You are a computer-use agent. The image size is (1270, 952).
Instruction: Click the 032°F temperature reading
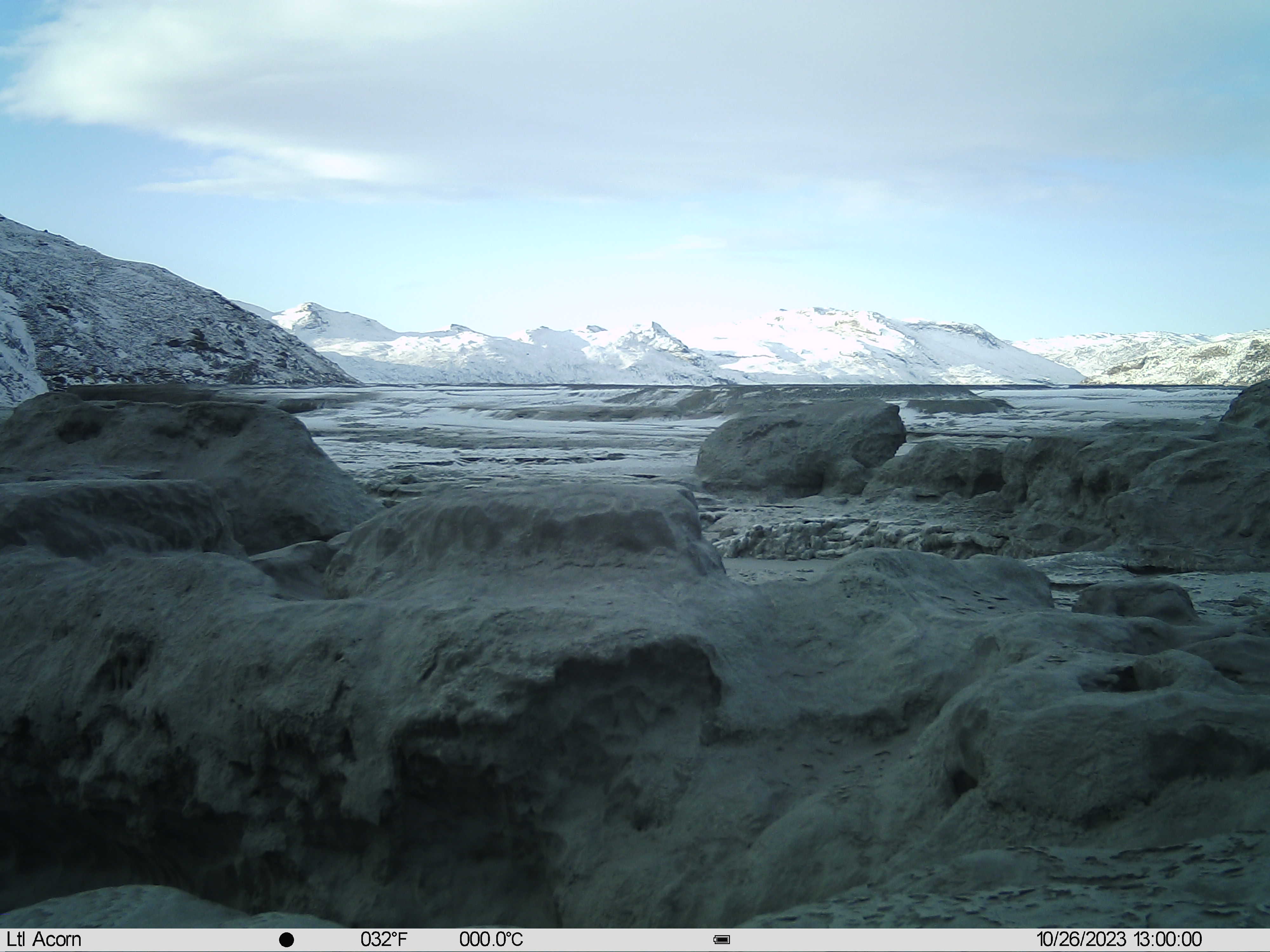pyautogui.click(x=384, y=939)
